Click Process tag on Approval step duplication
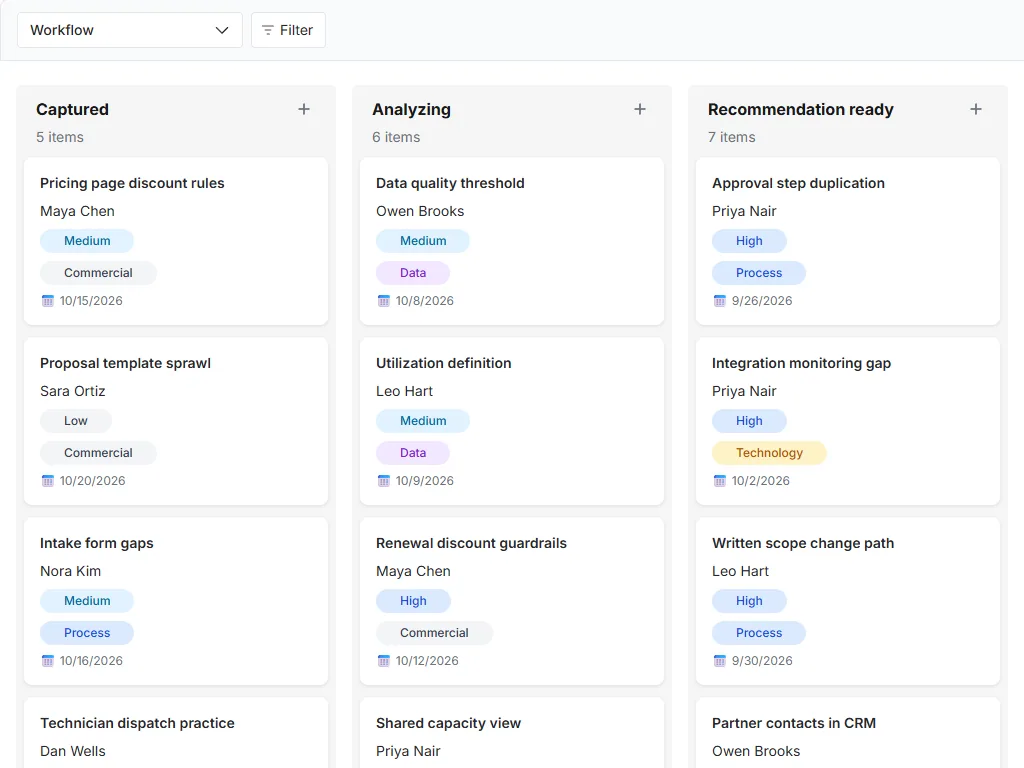 [x=759, y=273]
